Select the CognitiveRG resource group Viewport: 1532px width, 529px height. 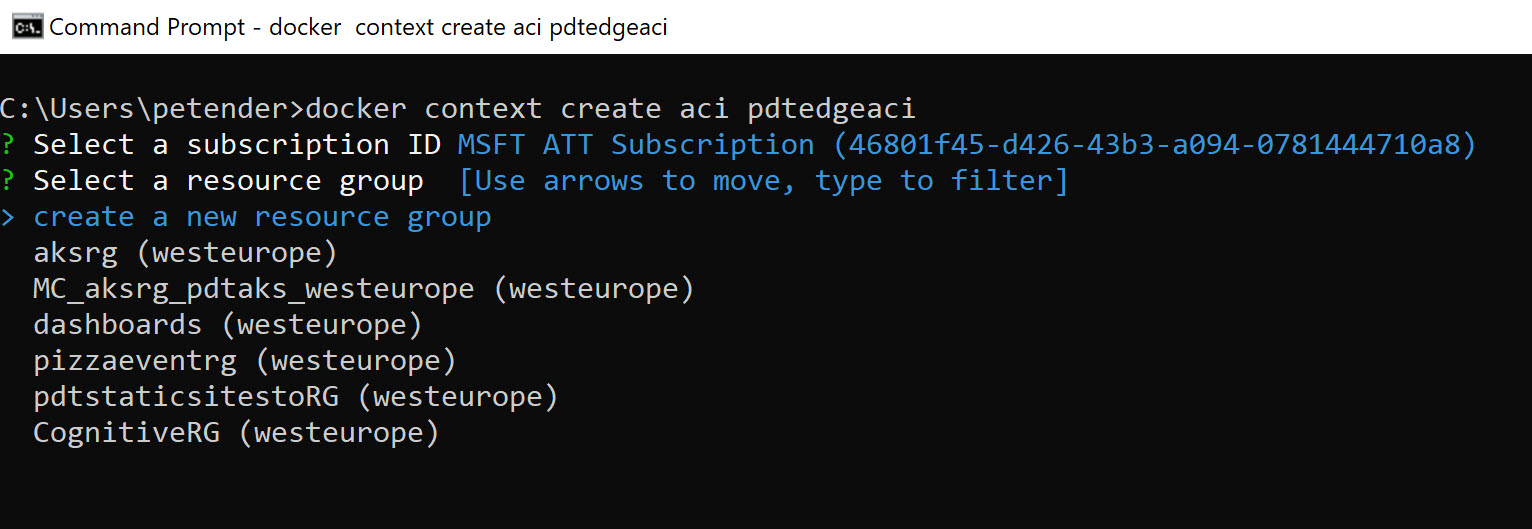click(x=236, y=433)
